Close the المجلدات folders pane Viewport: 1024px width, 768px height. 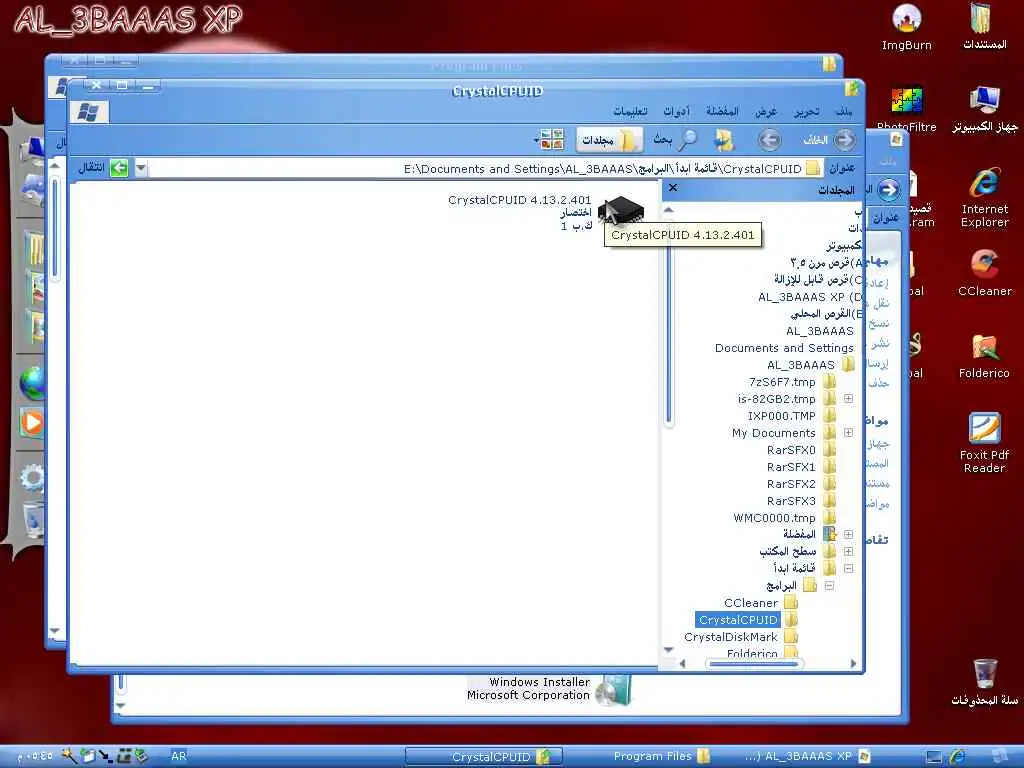coord(673,188)
